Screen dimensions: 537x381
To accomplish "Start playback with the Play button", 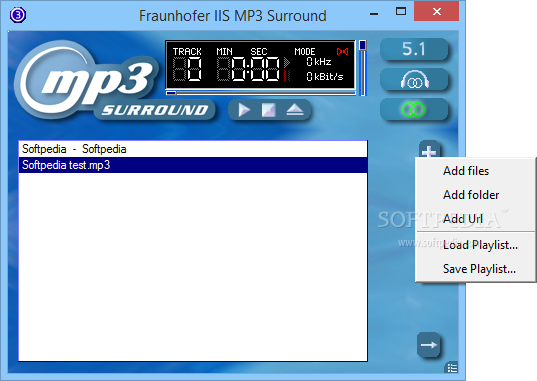I will 244,110.
